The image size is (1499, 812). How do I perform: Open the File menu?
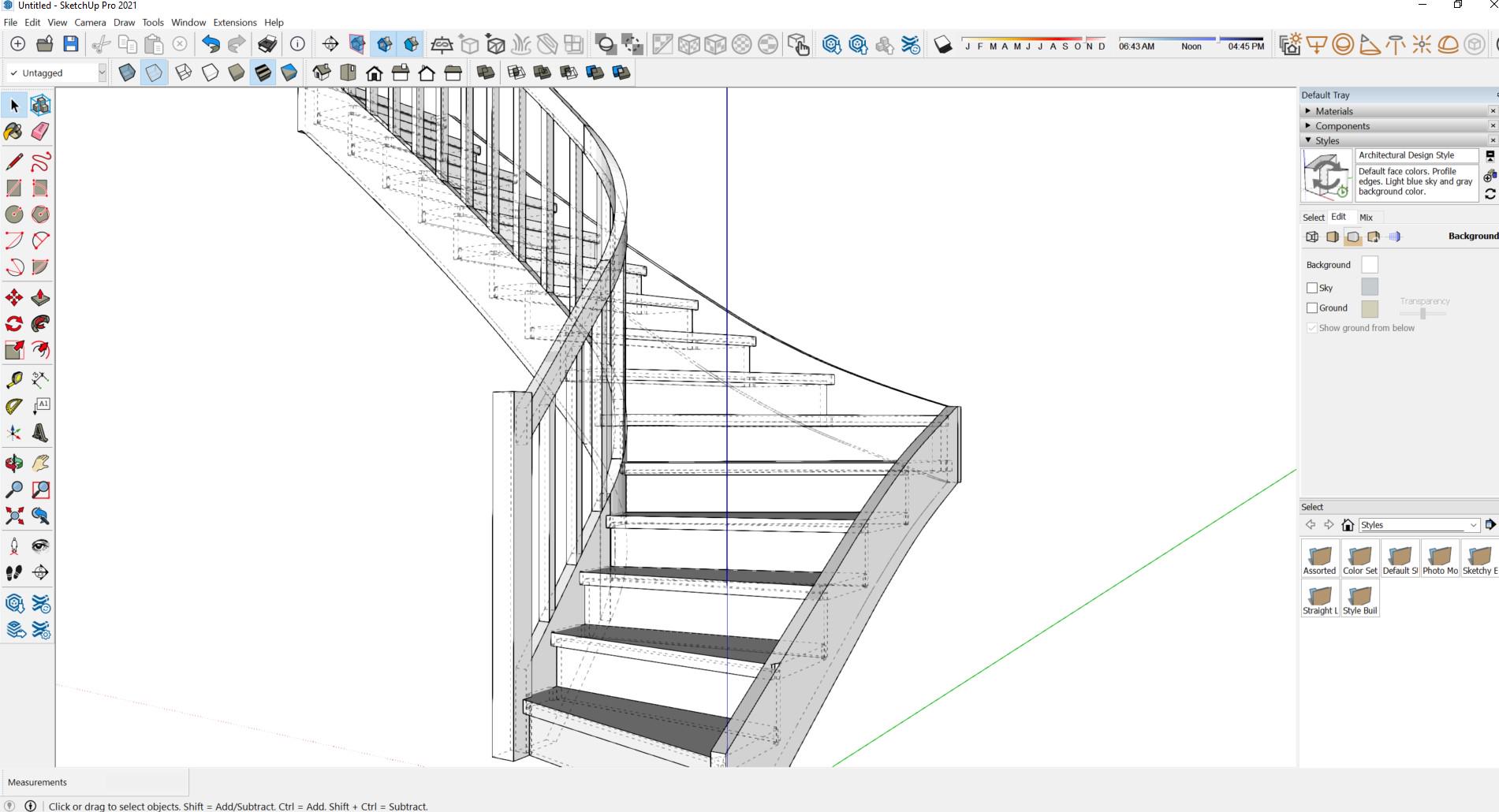pos(10,22)
